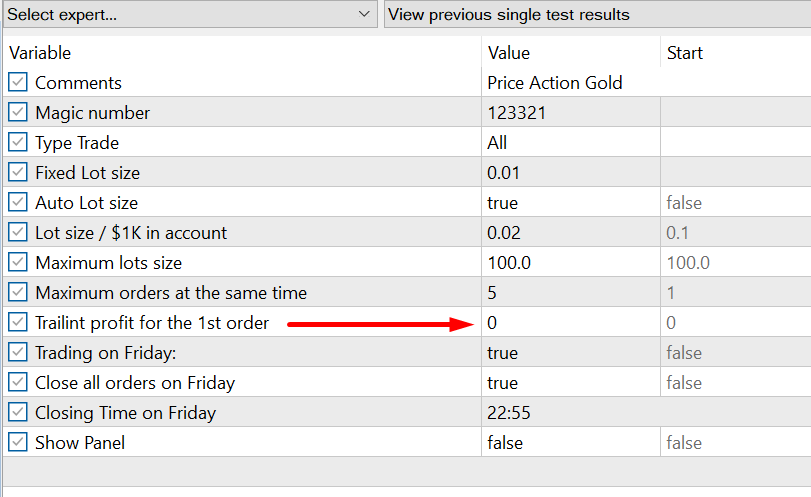Uncheck the Show Panel checkbox
Viewport: 811px width, 497px height.
[18, 443]
